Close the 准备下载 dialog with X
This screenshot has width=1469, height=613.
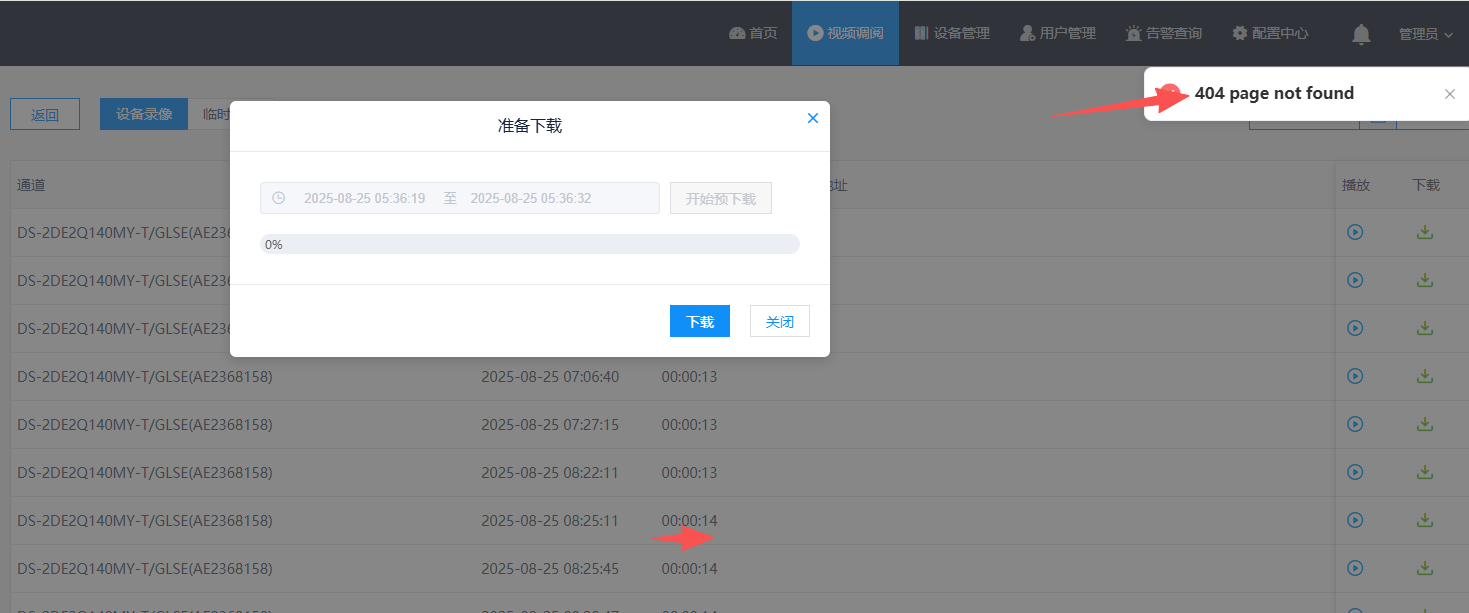point(812,118)
